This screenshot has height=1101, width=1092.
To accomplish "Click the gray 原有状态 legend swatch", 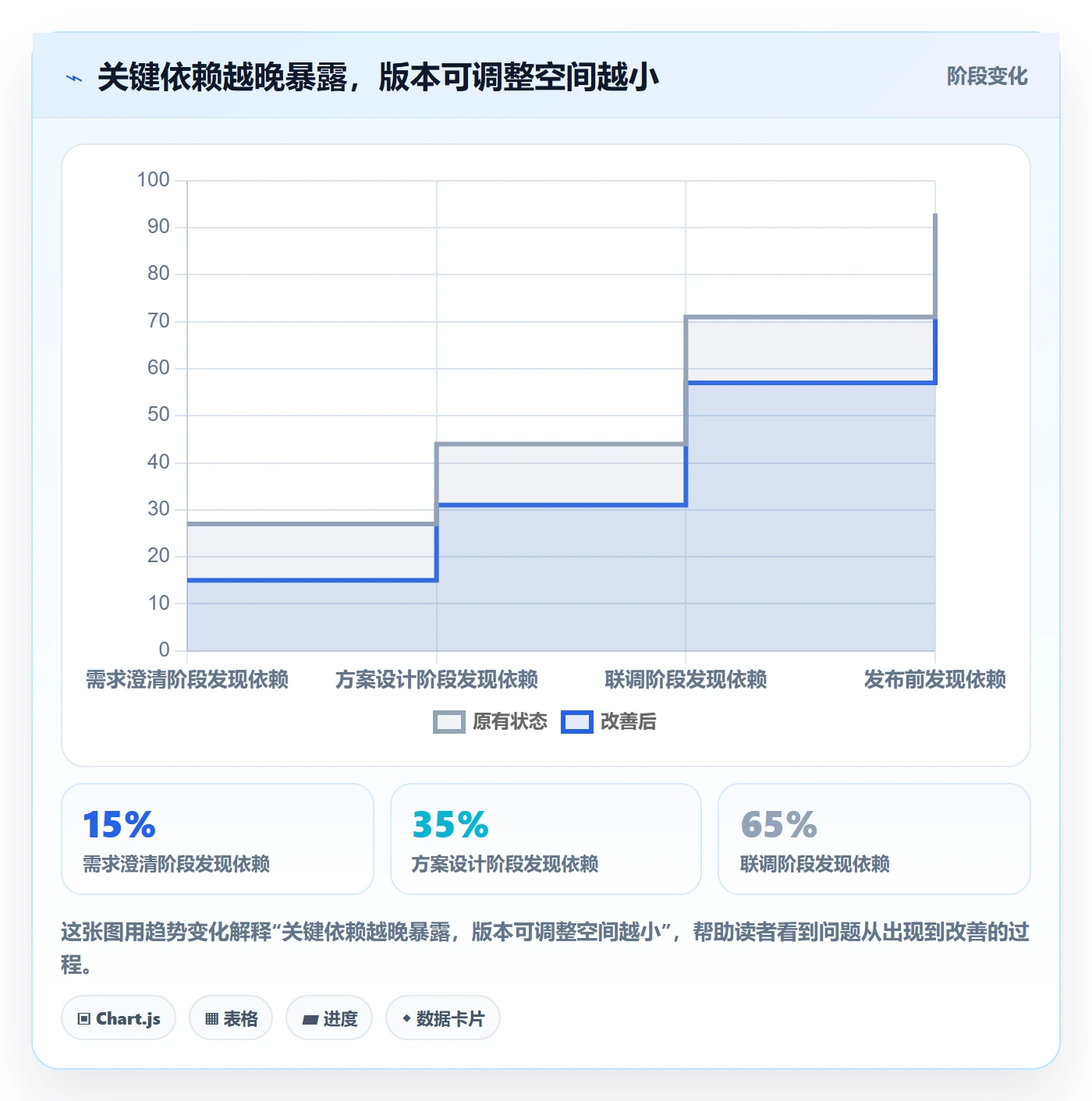I will click(x=449, y=722).
